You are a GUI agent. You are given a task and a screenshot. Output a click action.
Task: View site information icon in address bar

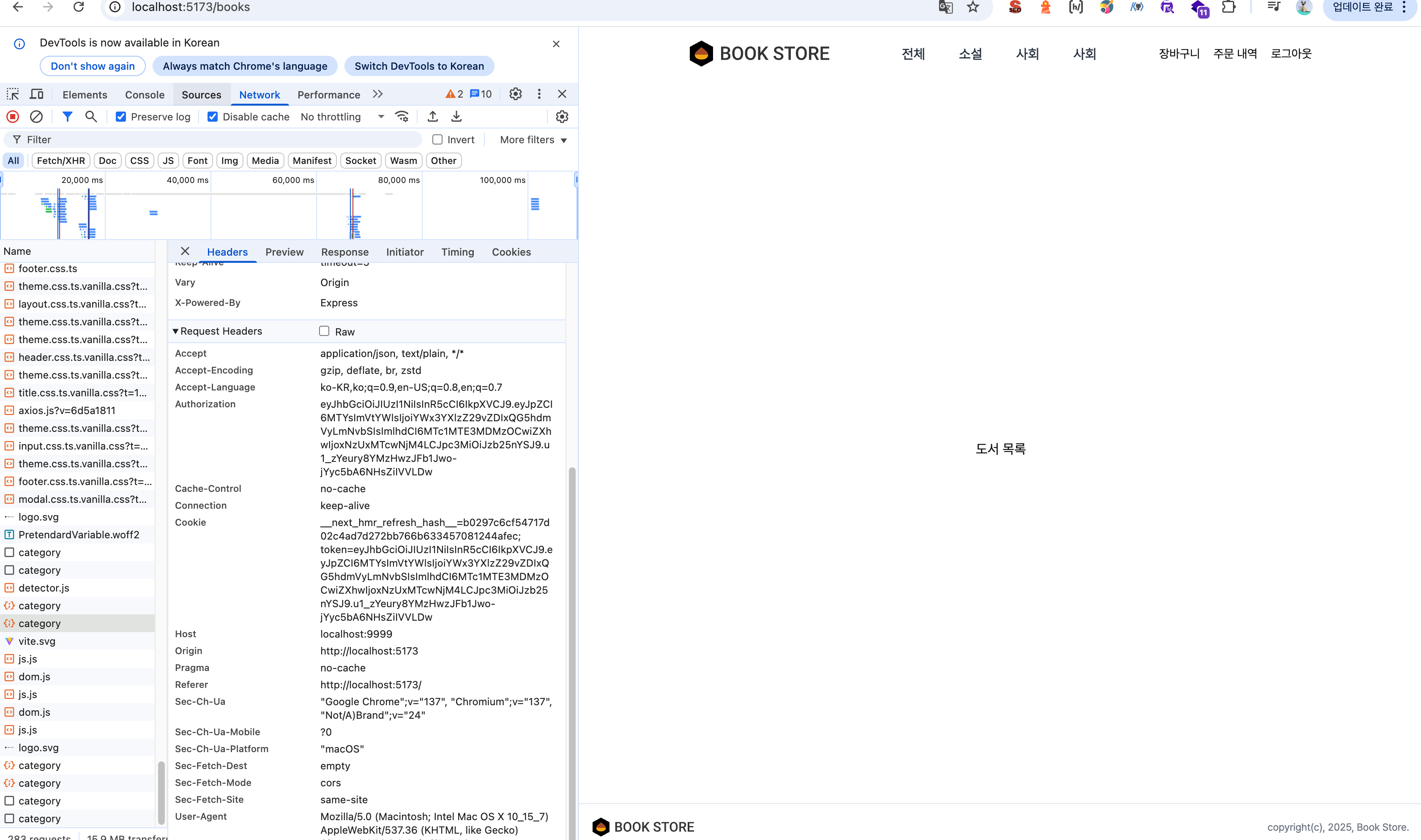115,7
